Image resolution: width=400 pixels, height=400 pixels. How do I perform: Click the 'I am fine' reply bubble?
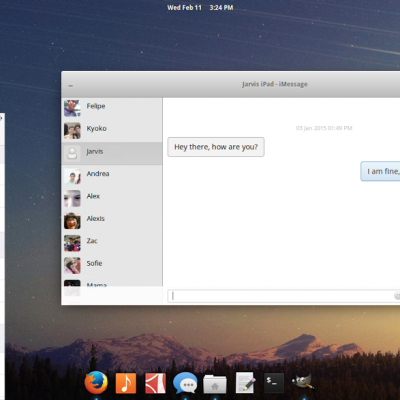(380, 171)
